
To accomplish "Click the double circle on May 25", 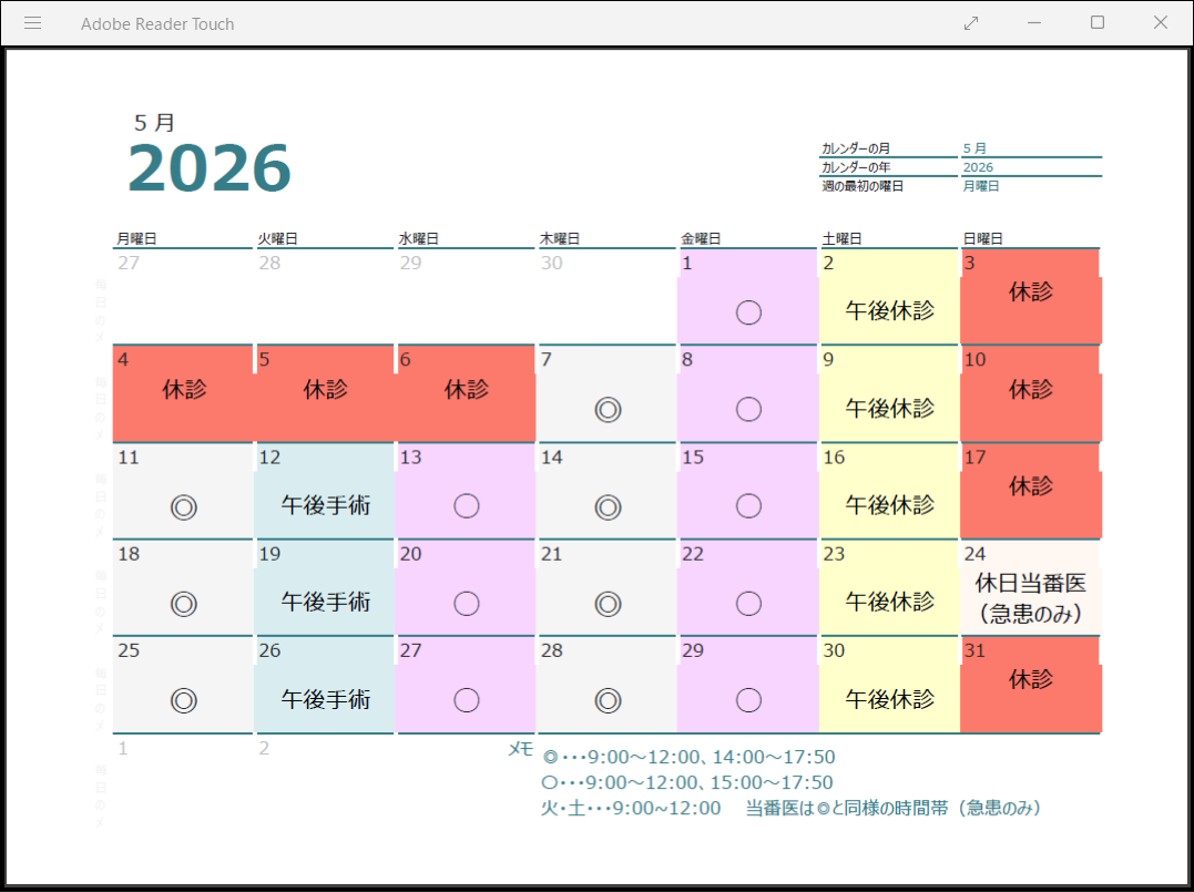I will pos(183,700).
